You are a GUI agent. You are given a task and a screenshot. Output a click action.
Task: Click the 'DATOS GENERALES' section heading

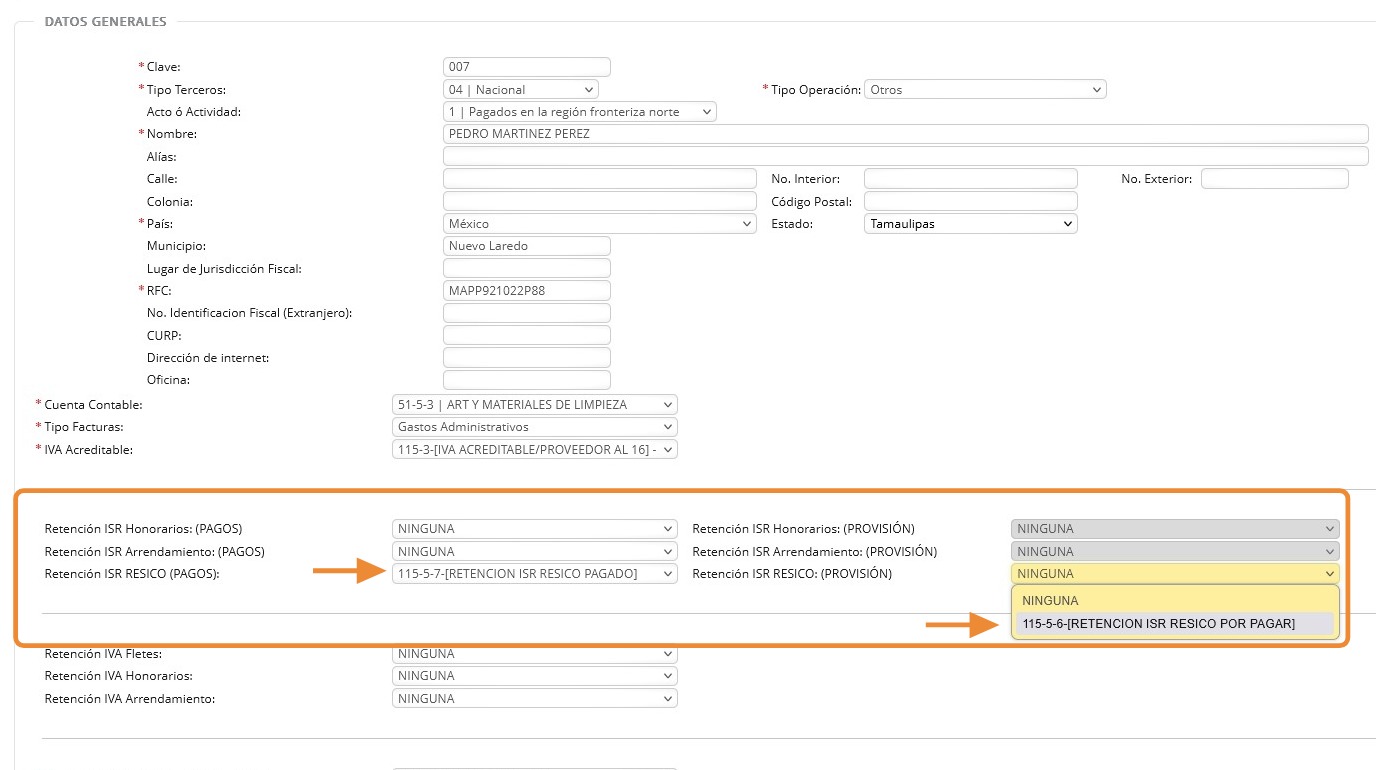(106, 21)
